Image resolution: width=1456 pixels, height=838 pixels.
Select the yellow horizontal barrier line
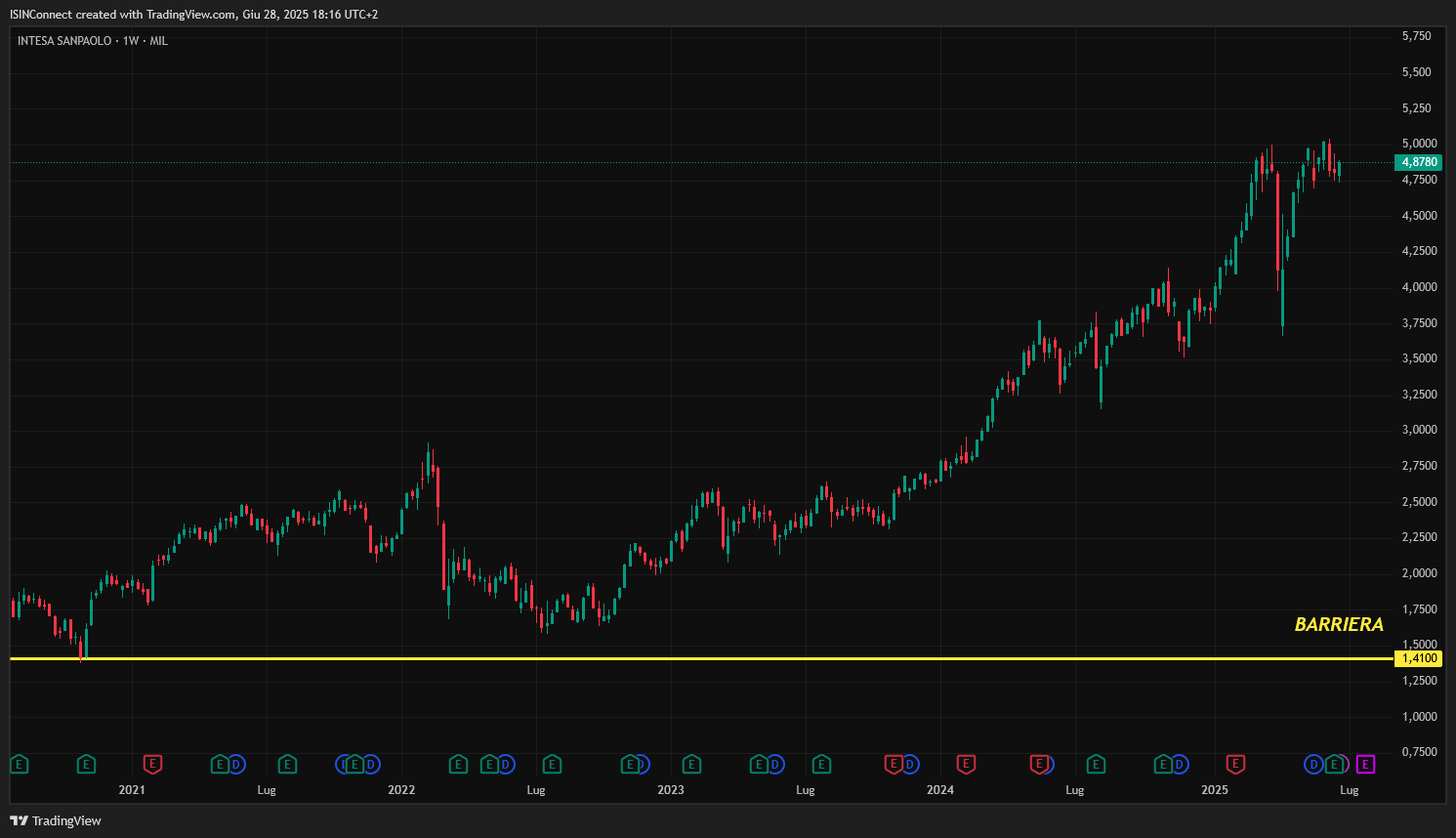coord(701,658)
